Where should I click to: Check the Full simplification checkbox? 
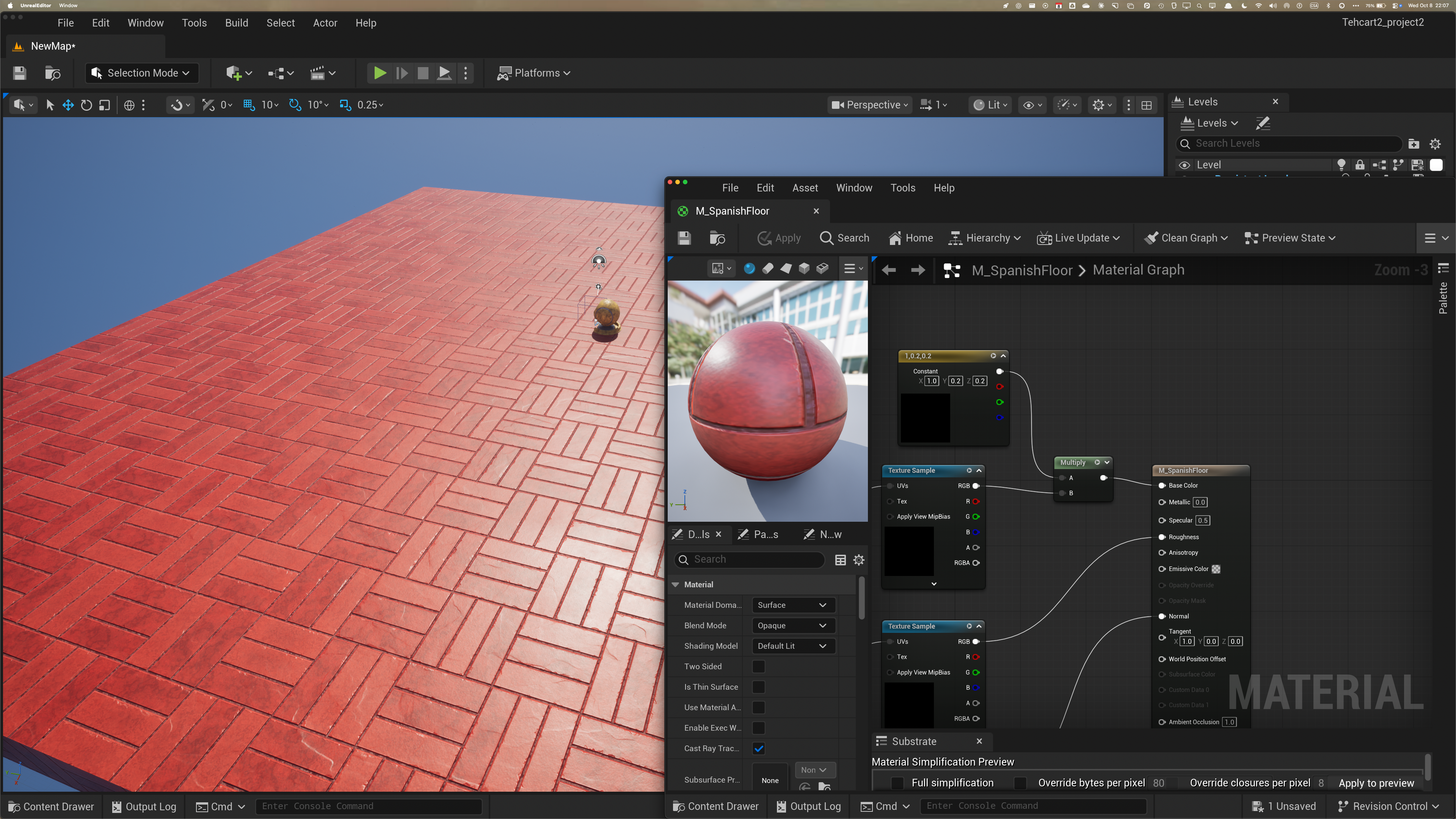(x=897, y=783)
